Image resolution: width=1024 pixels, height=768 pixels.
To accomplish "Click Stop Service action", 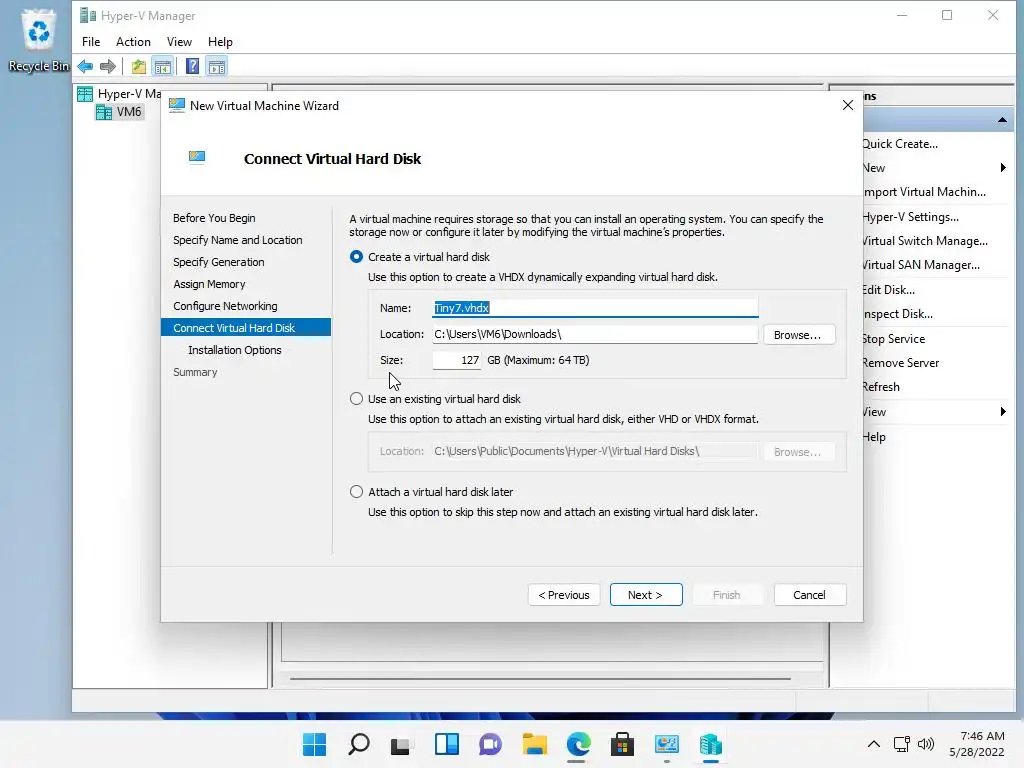I will [893, 339].
